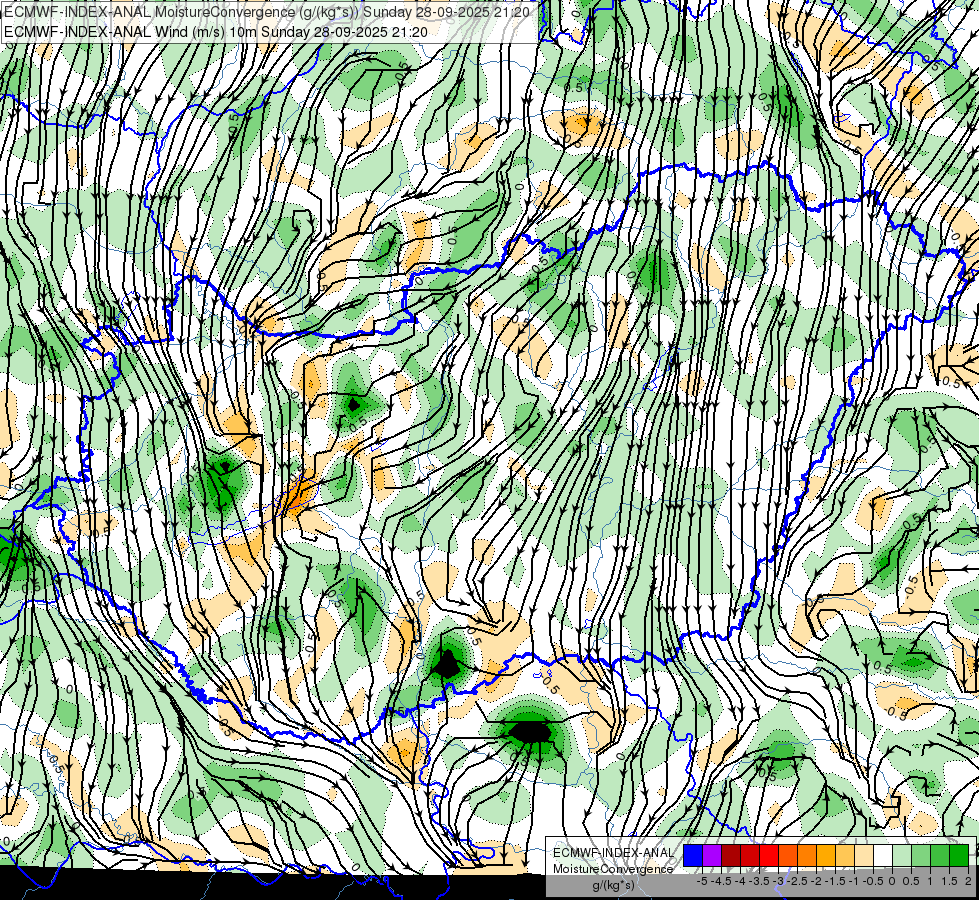Click the -5 legend tick value
Screen dimensions: 979x900
click(702, 881)
